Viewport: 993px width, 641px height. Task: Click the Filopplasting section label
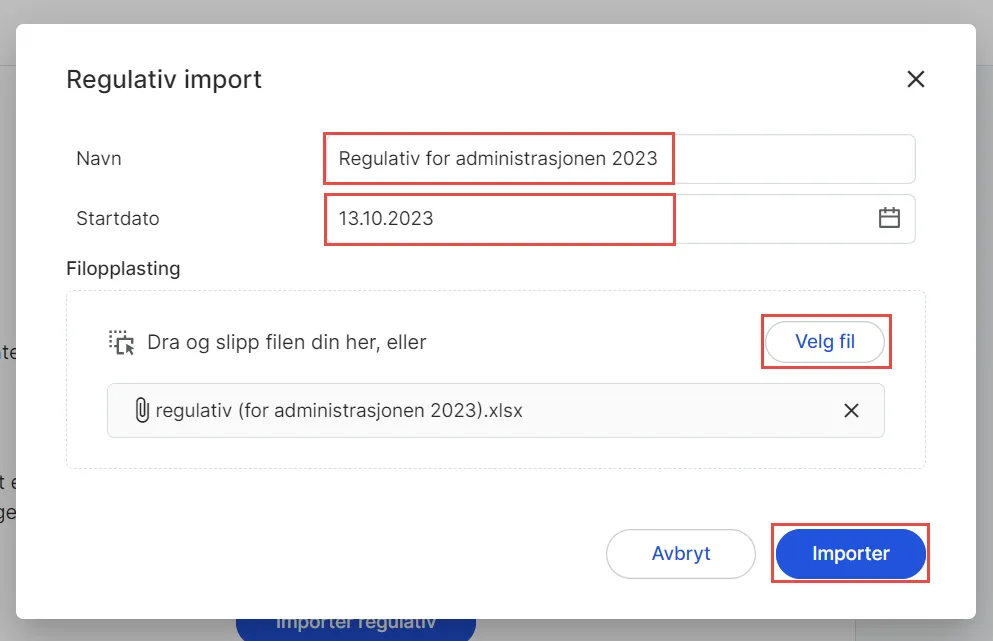click(x=122, y=268)
